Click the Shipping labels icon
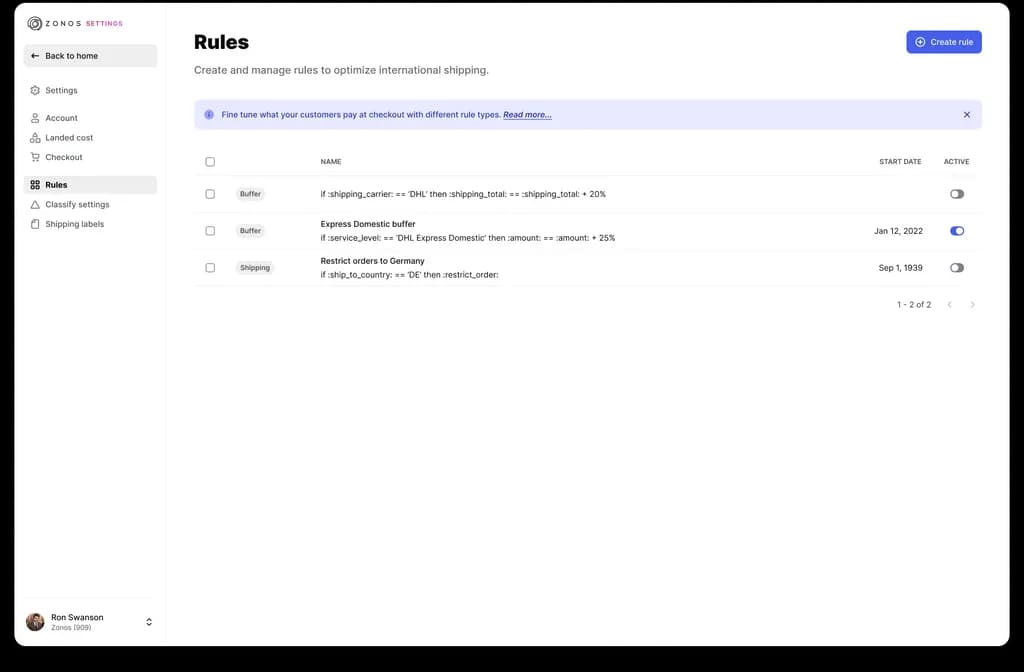Screen dimensions: 1024x672 pos(35,224)
